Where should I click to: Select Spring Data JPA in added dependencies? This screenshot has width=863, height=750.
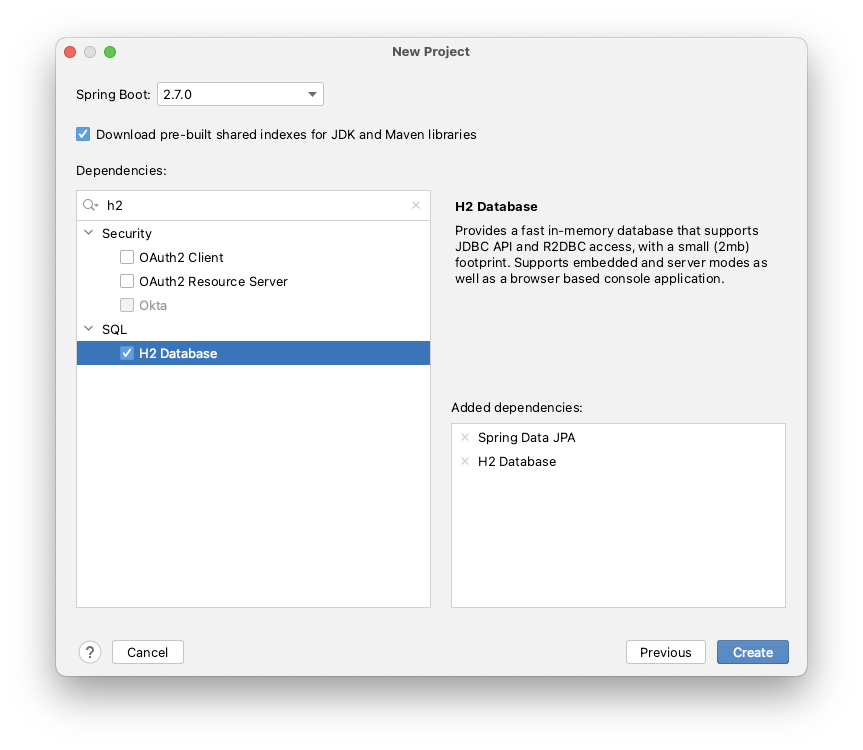click(529, 437)
